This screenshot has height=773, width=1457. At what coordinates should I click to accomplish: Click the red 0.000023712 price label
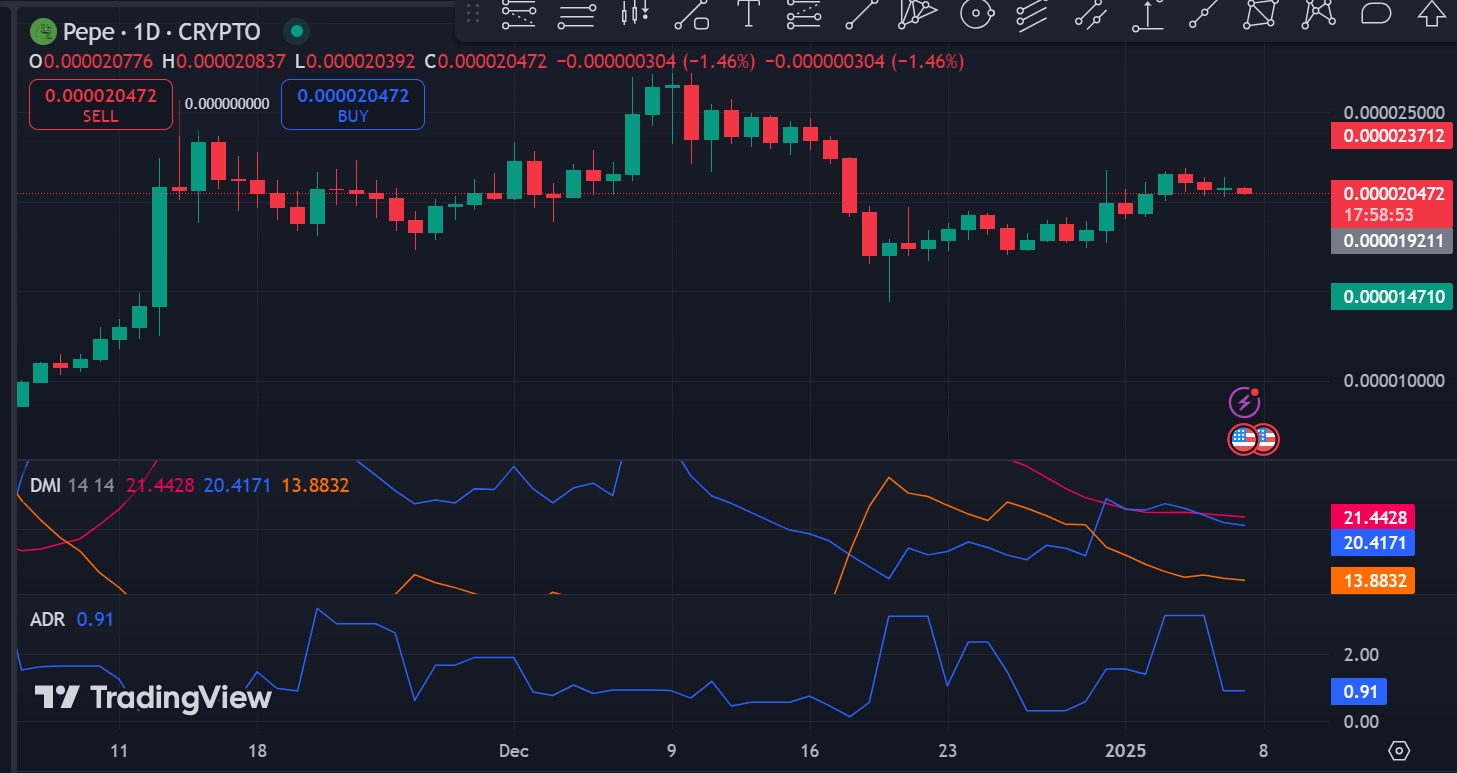click(x=1391, y=136)
